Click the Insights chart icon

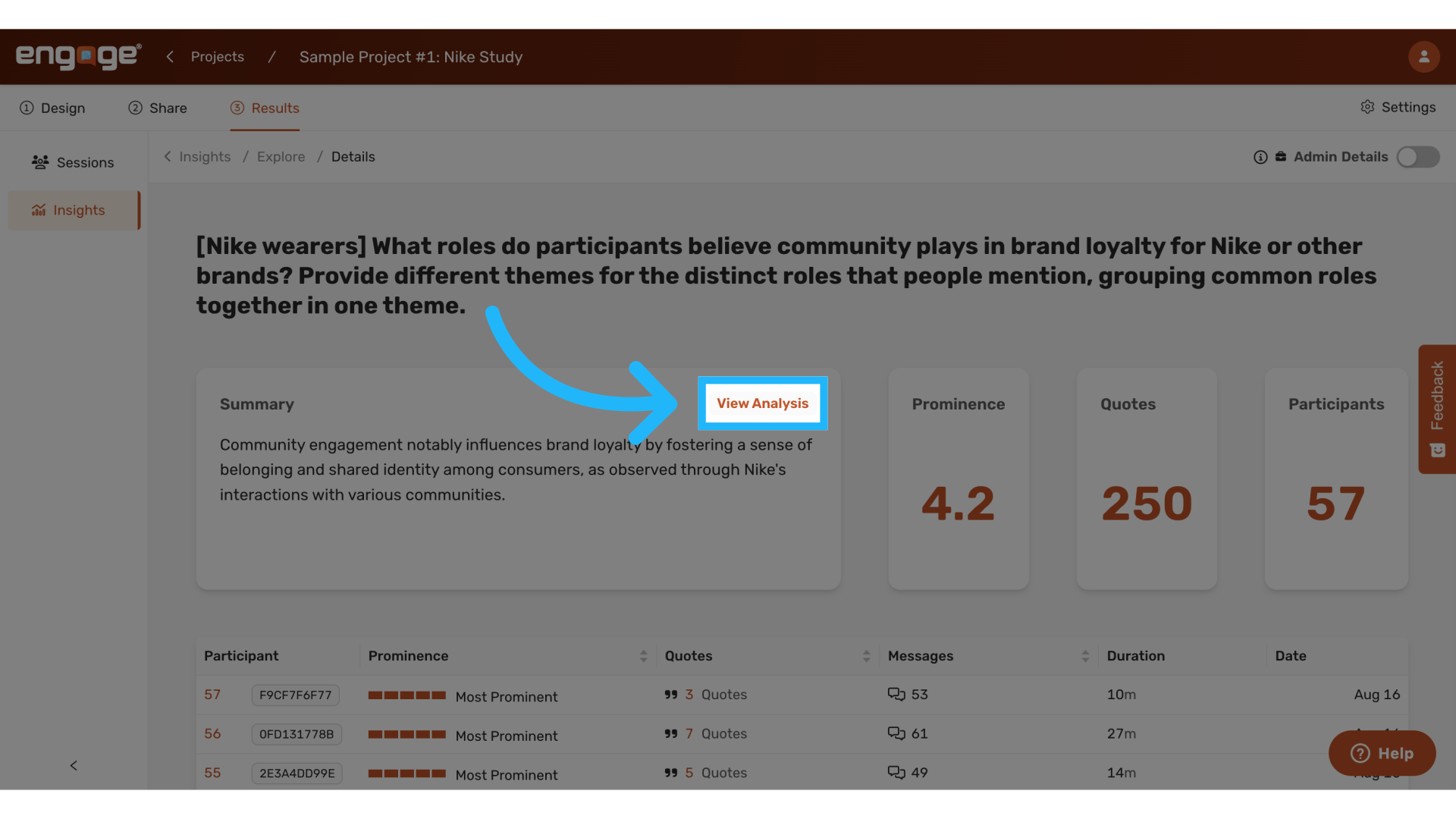pos(39,210)
